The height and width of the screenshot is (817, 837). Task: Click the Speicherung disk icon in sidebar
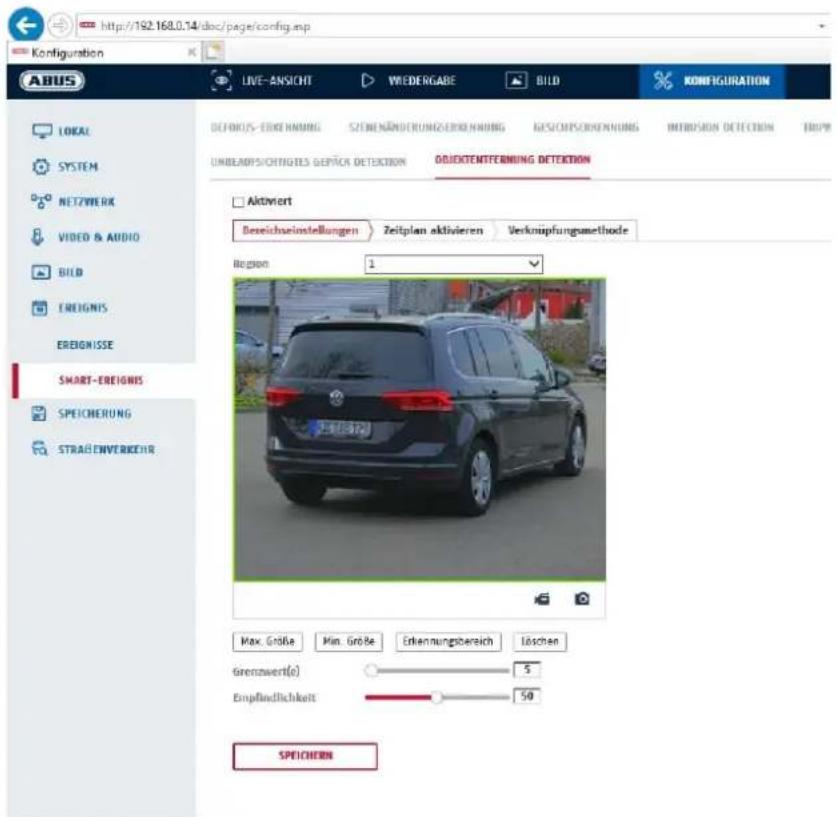tap(38, 413)
